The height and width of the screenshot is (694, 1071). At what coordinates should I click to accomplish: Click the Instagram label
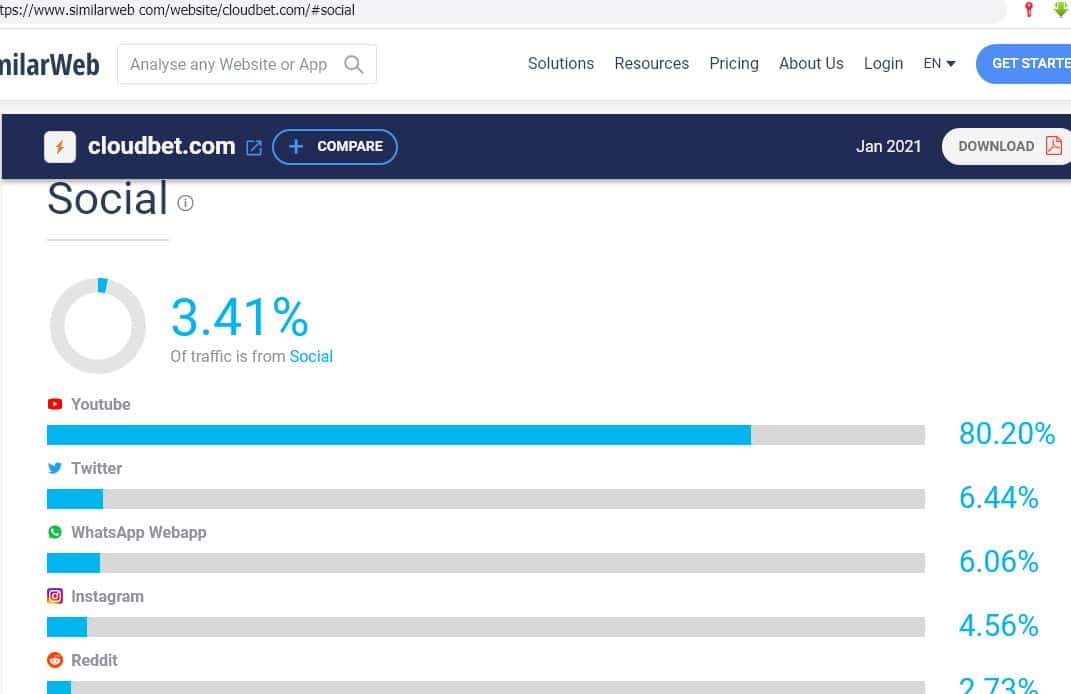[x=107, y=596]
